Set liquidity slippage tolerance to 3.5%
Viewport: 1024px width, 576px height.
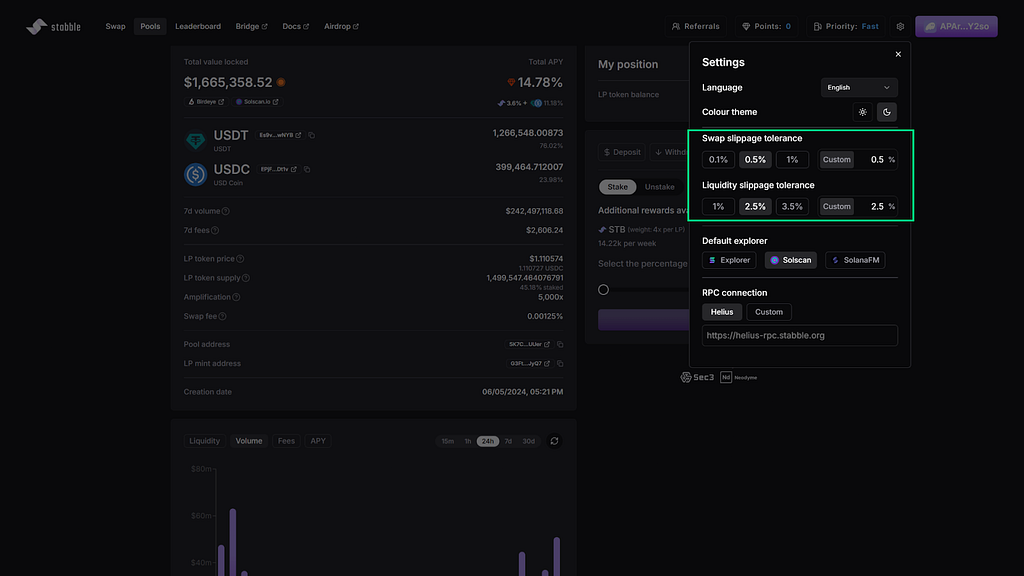(792, 206)
